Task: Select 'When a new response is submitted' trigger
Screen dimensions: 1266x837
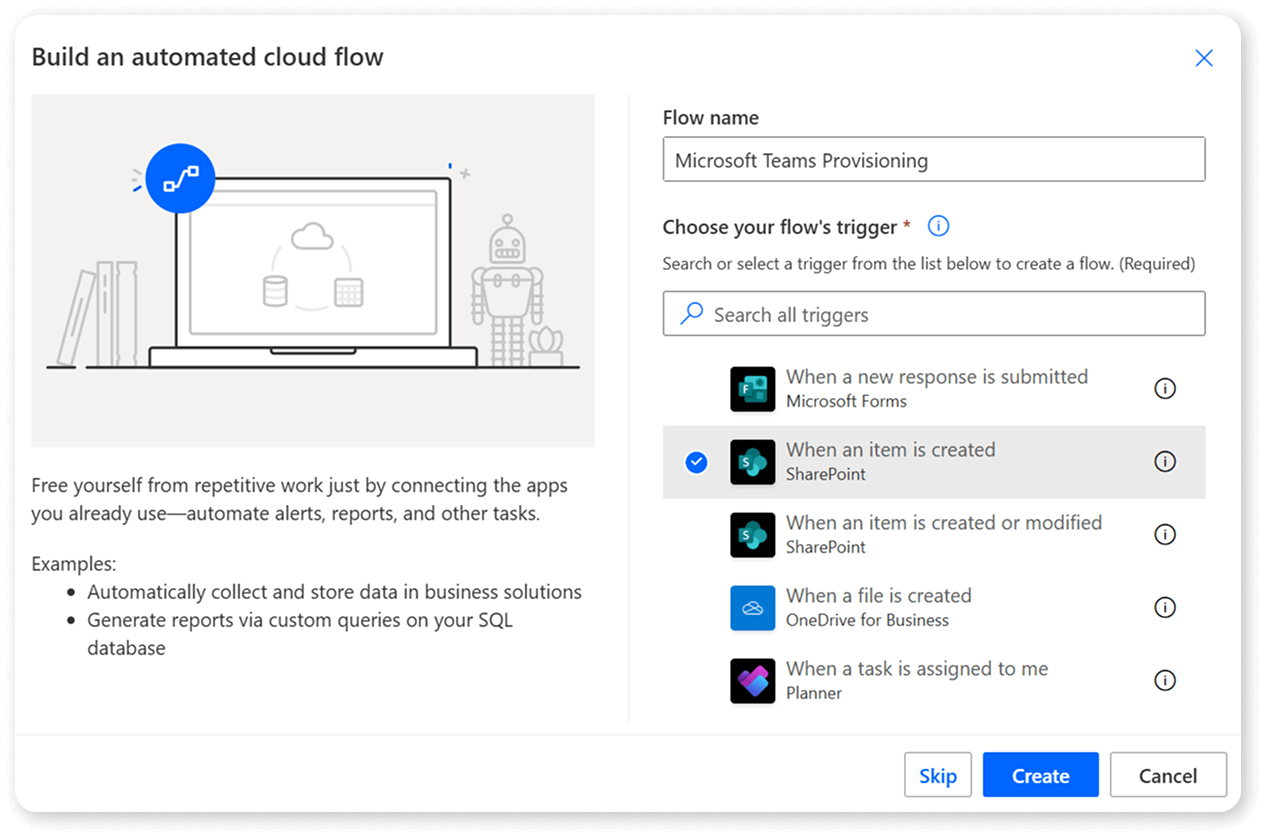Action: (x=934, y=389)
